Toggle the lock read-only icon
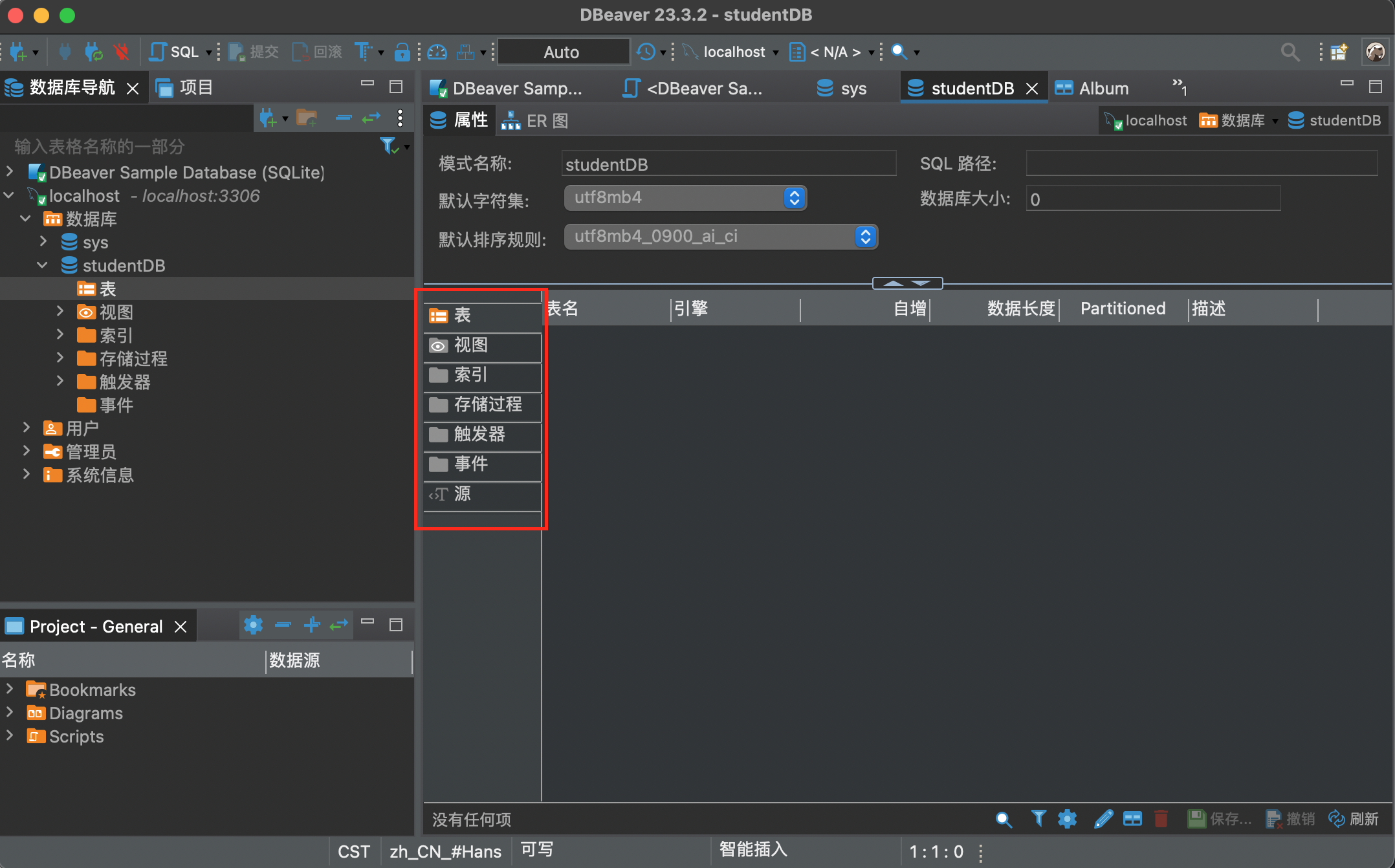 [402, 52]
